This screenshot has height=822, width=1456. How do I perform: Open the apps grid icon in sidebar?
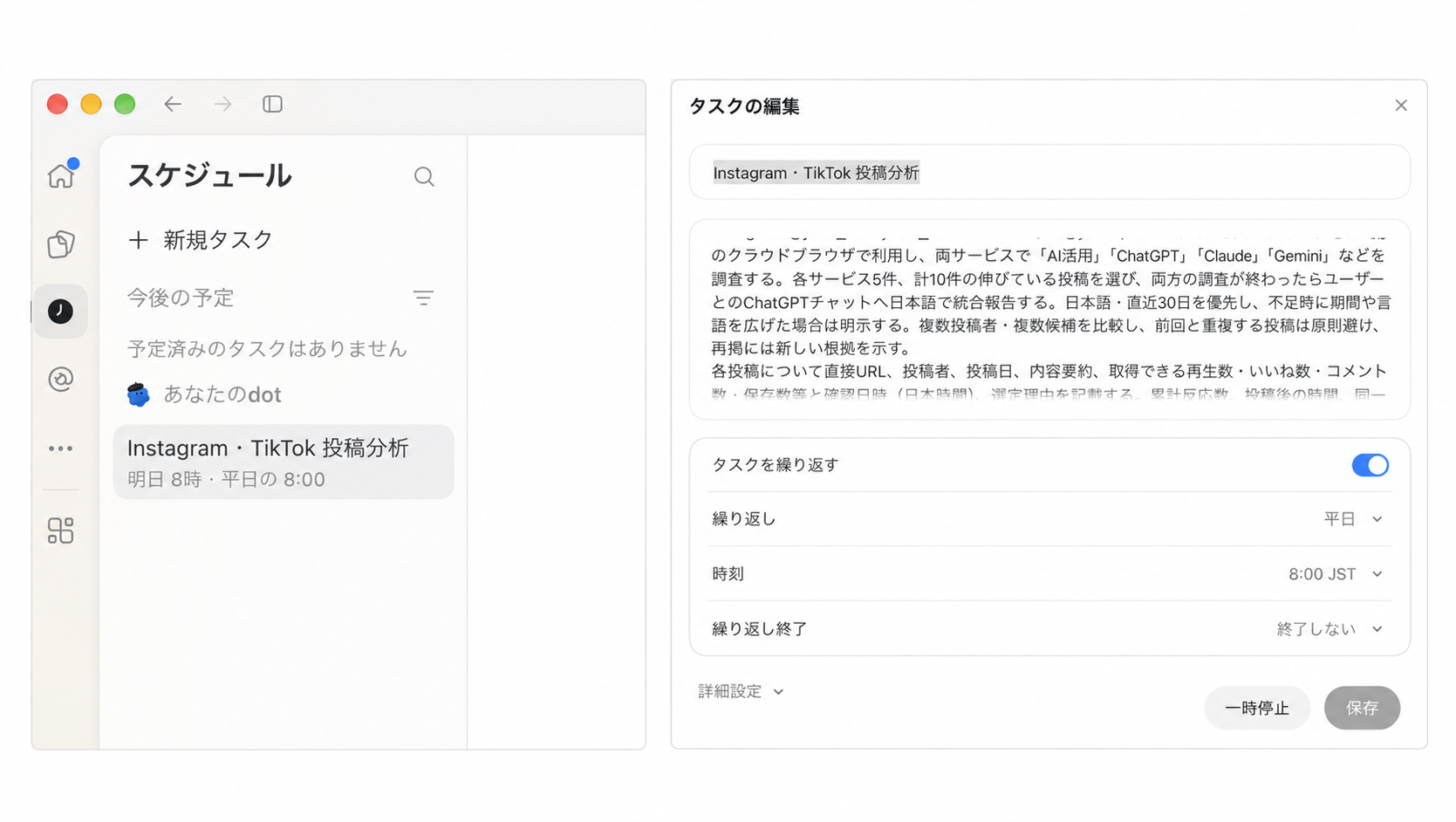click(x=61, y=531)
